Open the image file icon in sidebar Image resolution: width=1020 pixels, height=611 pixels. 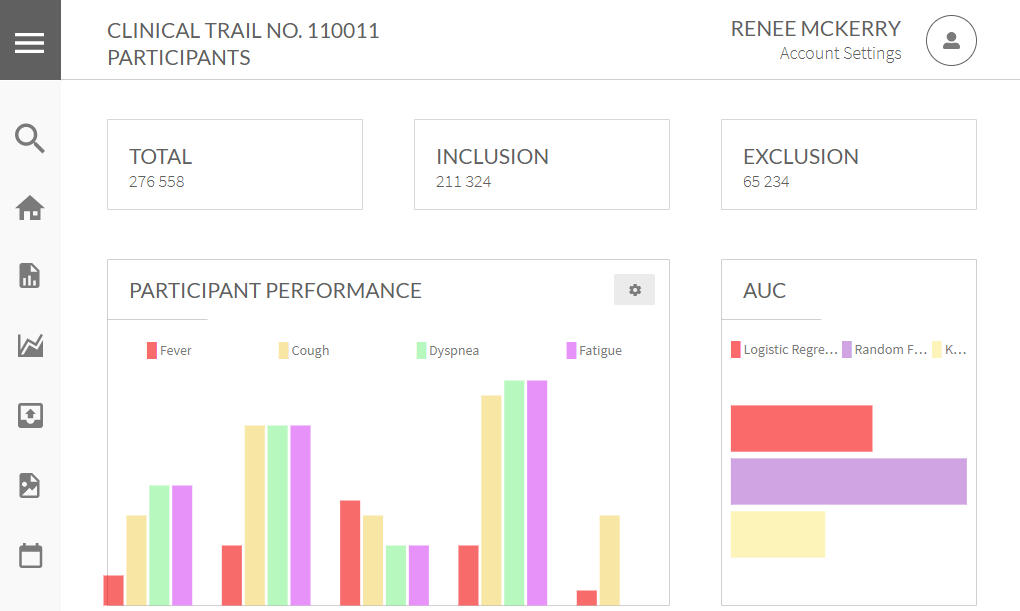[x=30, y=486]
